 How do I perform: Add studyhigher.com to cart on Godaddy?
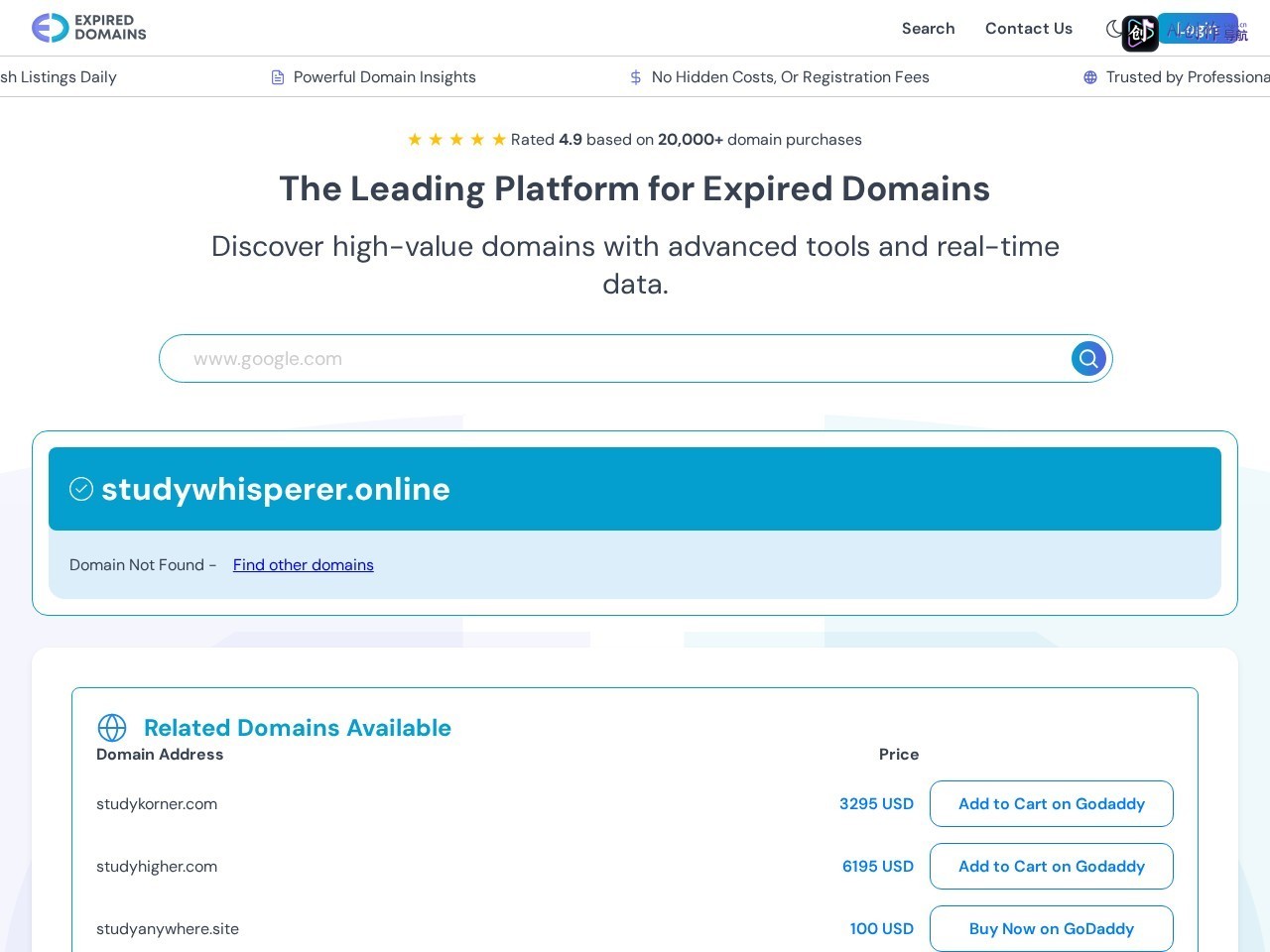point(1051,867)
